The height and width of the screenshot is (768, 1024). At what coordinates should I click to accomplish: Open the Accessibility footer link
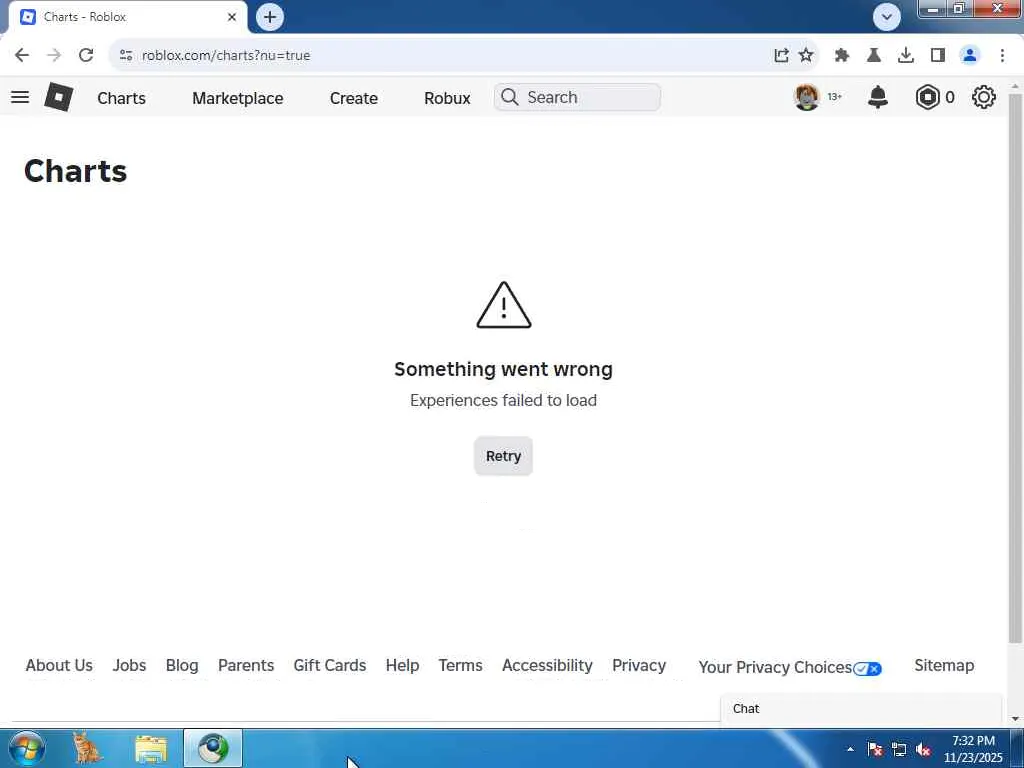[x=547, y=665]
